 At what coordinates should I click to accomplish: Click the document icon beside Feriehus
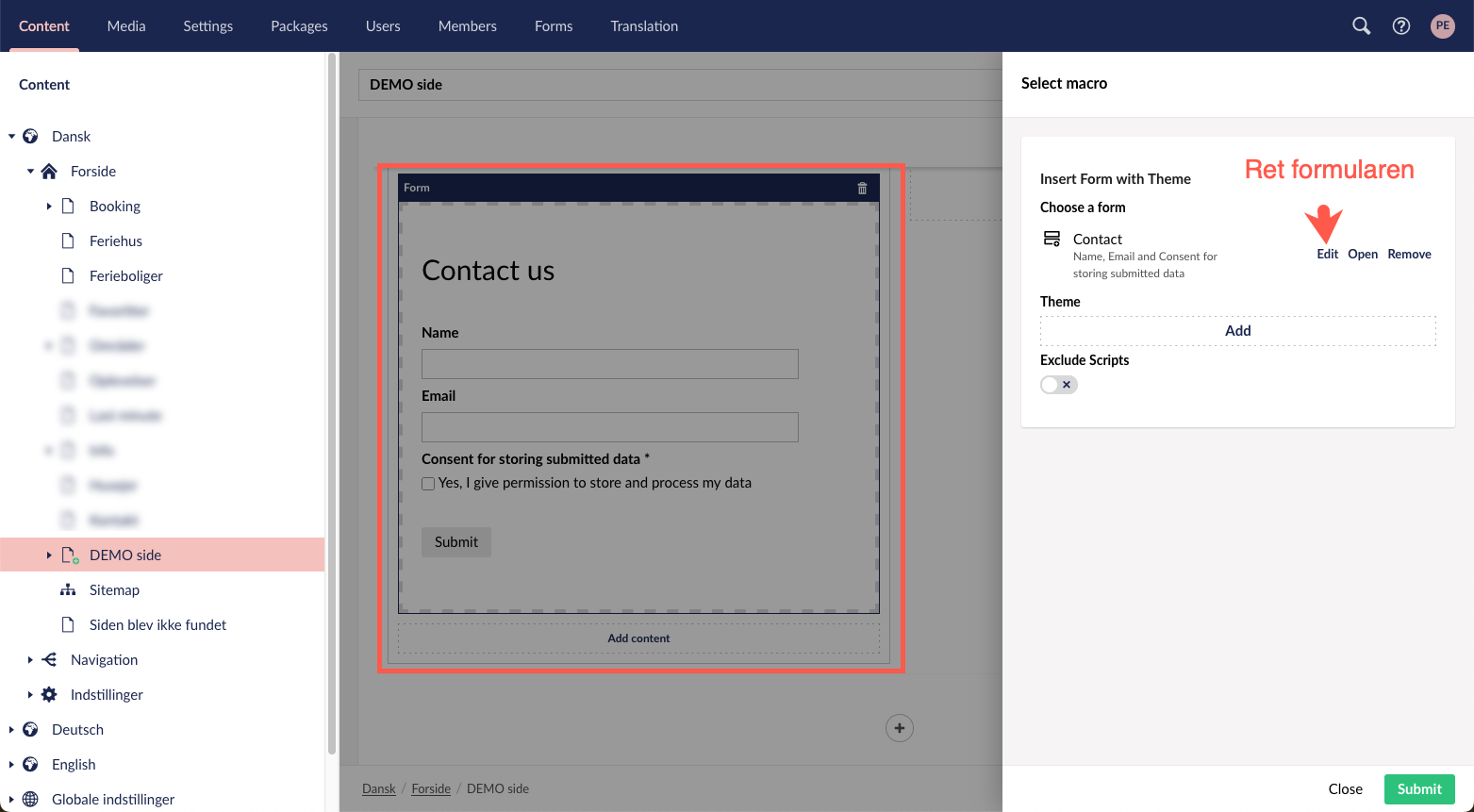pyautogui.click(x=68, y=240)
